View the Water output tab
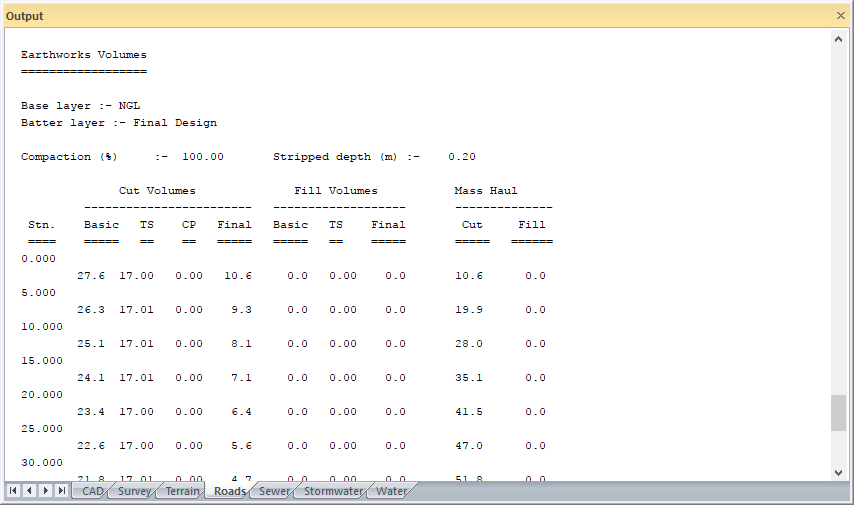Viewport: 854px width, 505px height. click(x=391, y=491)
